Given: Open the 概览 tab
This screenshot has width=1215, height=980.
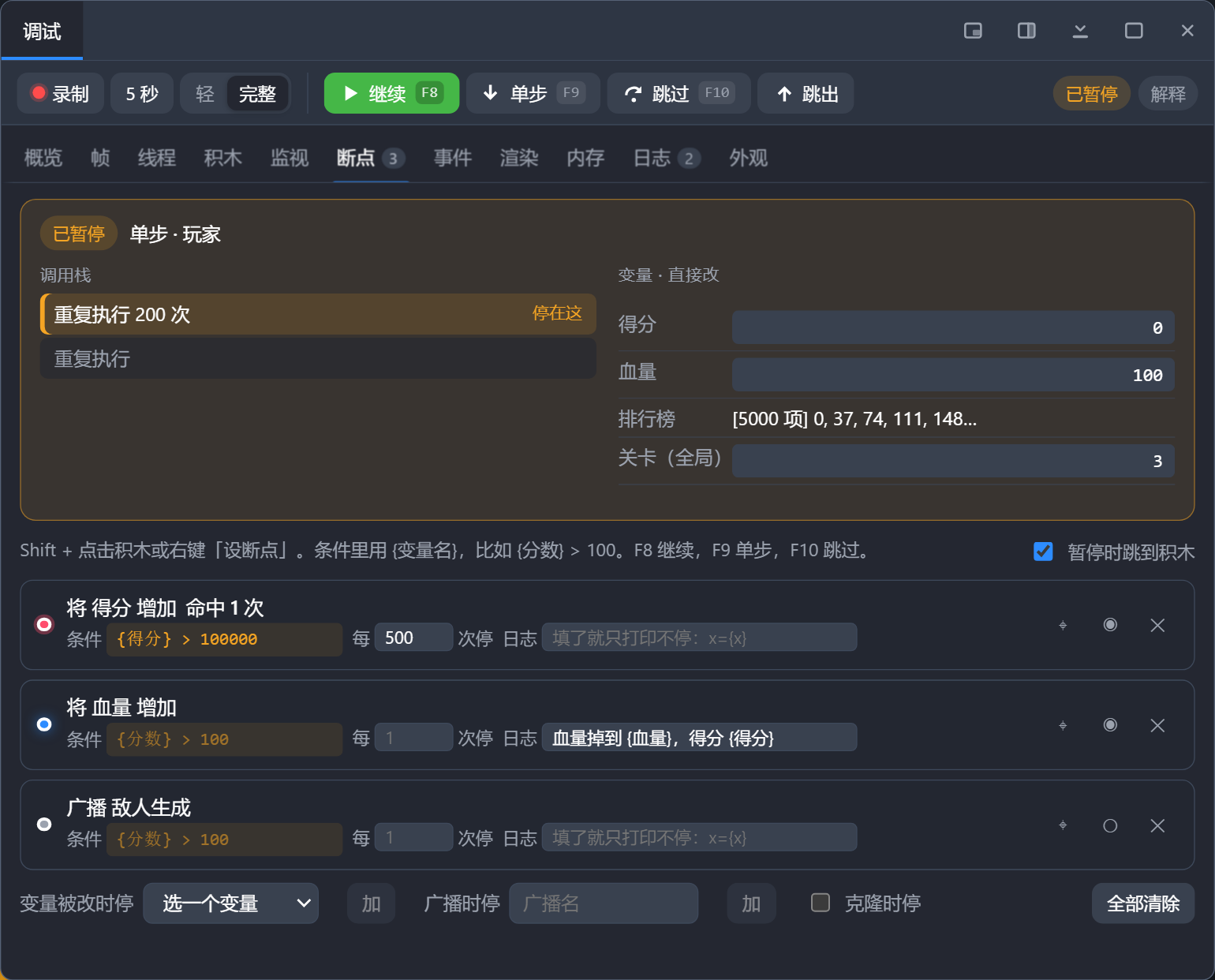Looking at the screenshot, I should (43, 158).
